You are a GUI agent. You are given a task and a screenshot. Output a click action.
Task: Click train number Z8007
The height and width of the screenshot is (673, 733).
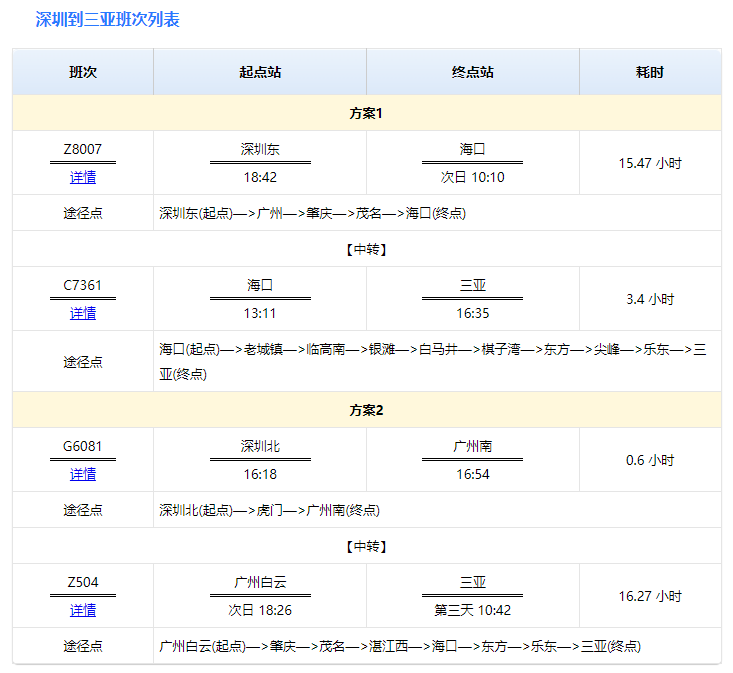tap(83, 149)
